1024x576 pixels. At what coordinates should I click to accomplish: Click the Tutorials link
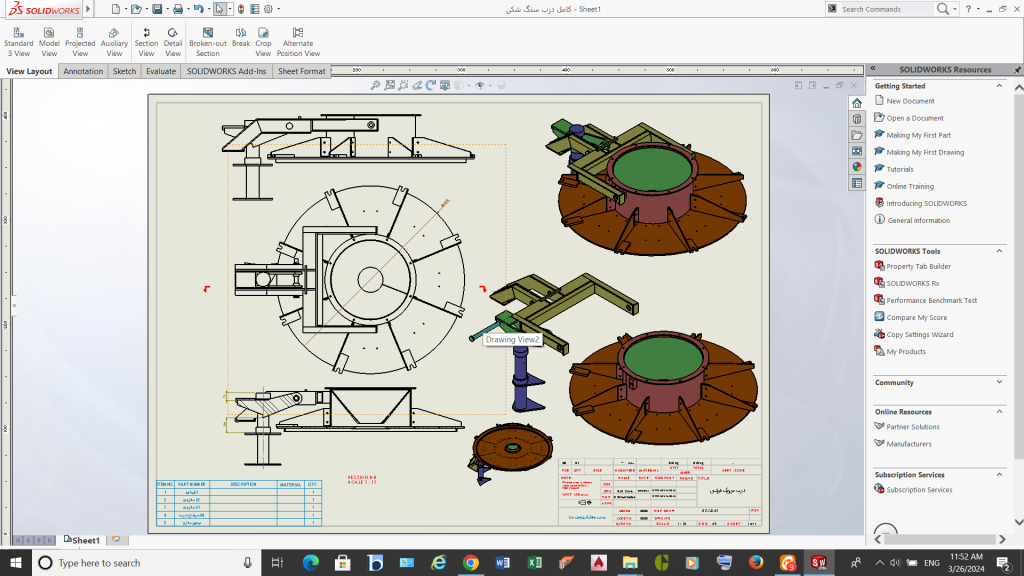899,169
